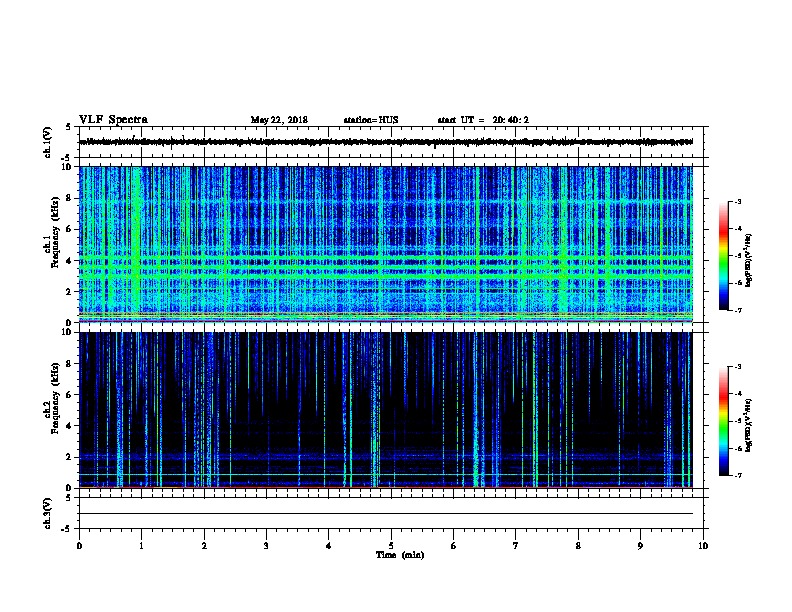Click the "7" tick on the time axis
This screenshot has height=612, width=792.
[516, 546]
